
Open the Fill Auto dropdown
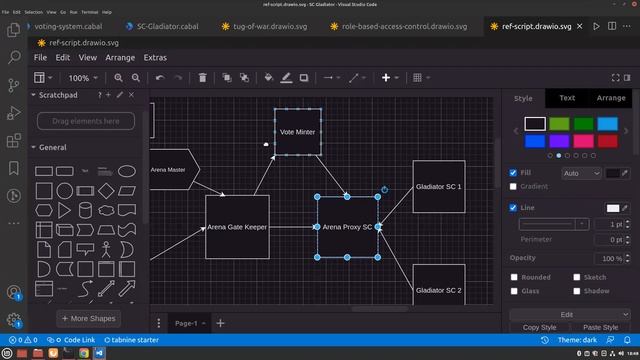coord(581,173)
